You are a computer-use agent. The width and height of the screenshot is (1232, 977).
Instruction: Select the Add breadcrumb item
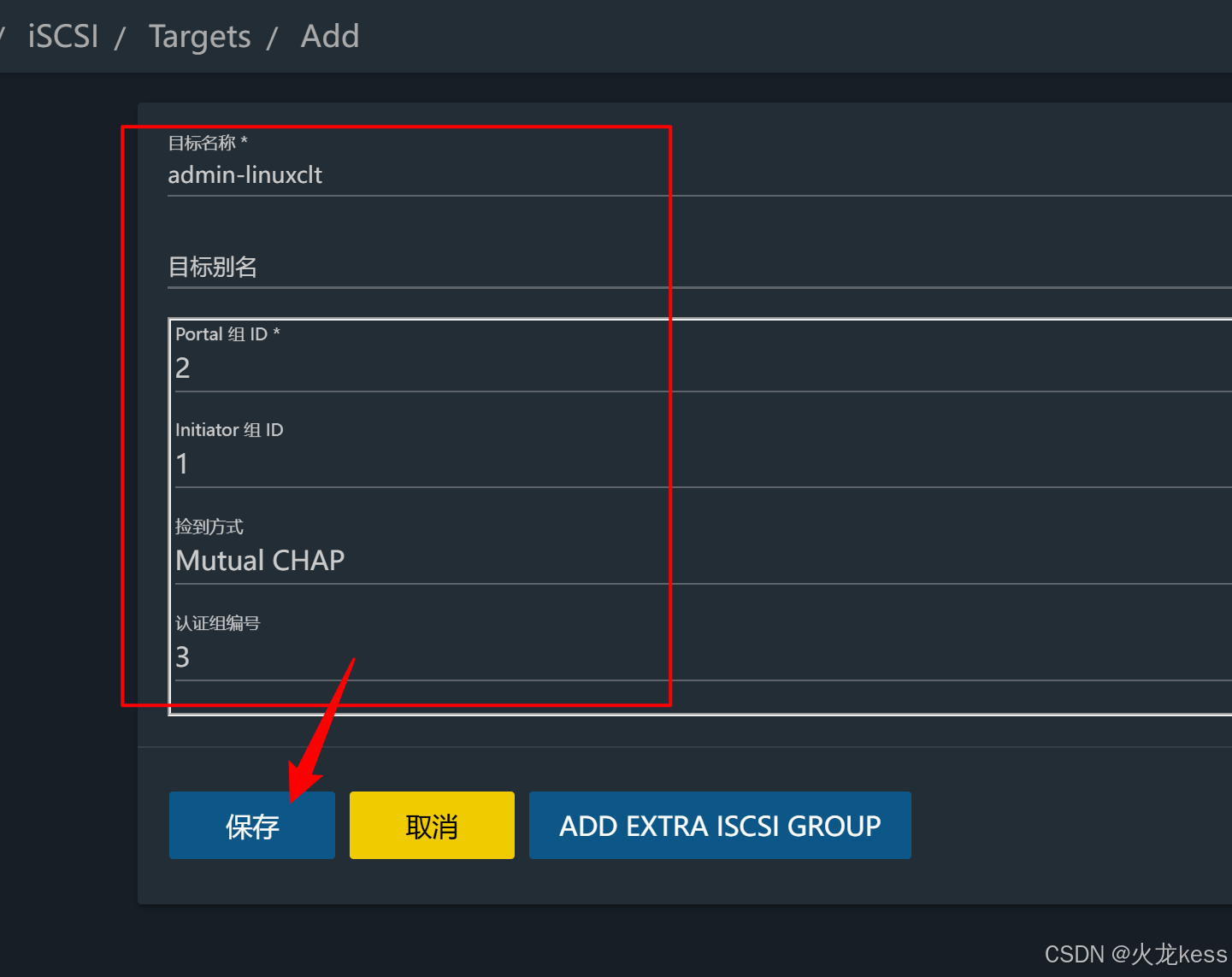point(330,37)
